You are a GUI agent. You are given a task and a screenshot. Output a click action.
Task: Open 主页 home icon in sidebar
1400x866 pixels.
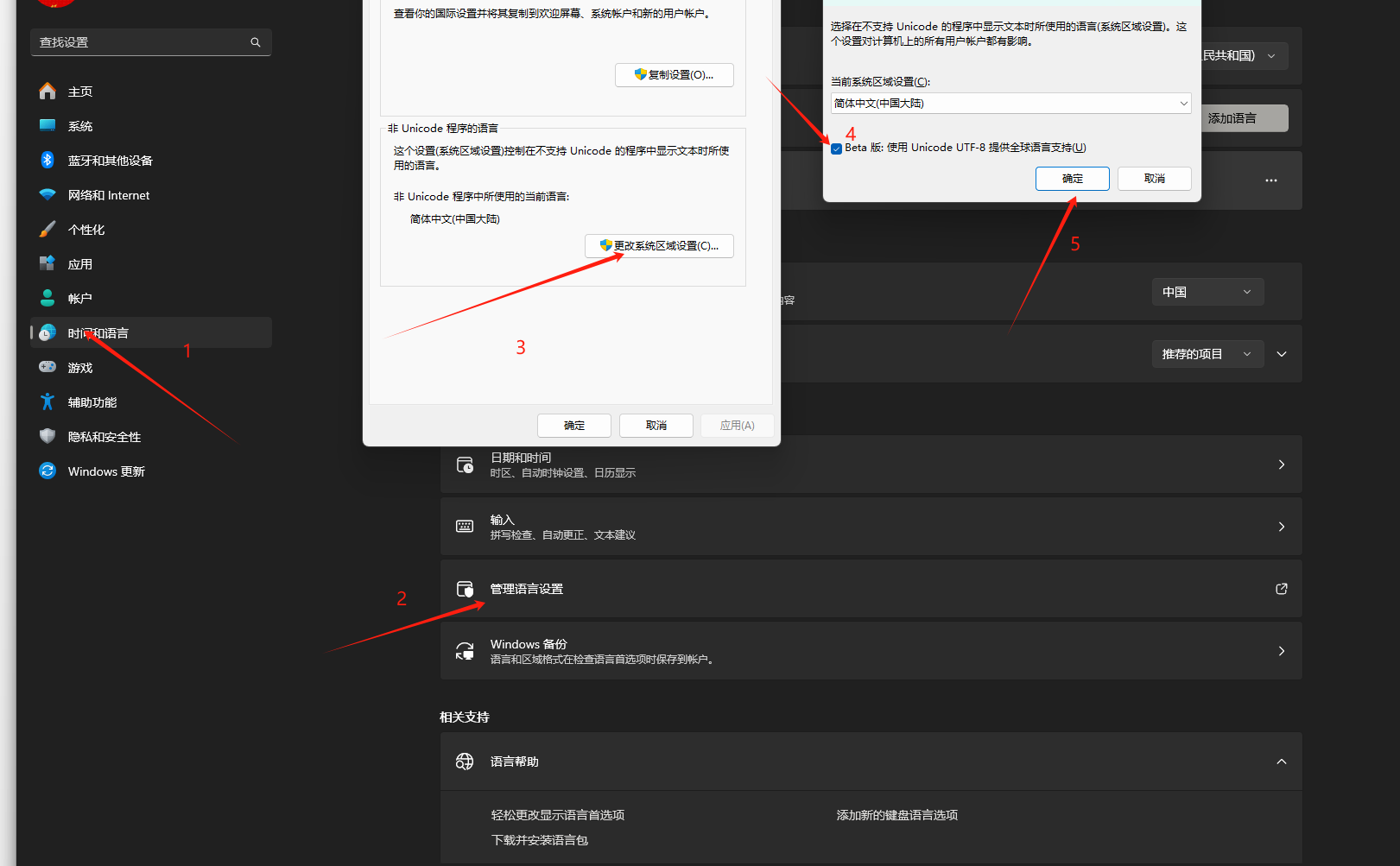tap(48, 91)
